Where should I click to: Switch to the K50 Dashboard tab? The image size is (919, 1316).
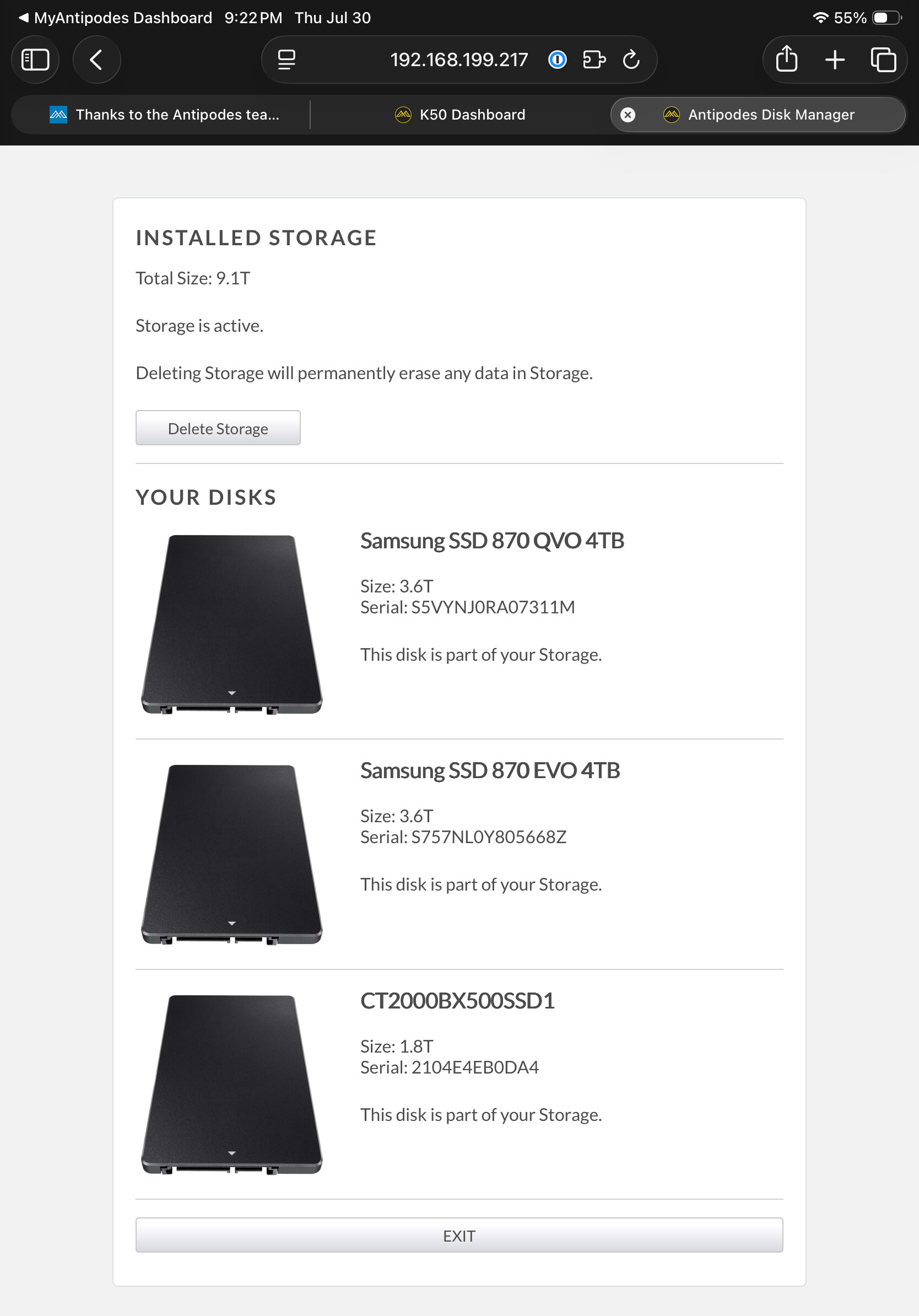click(x=460, y=115)
